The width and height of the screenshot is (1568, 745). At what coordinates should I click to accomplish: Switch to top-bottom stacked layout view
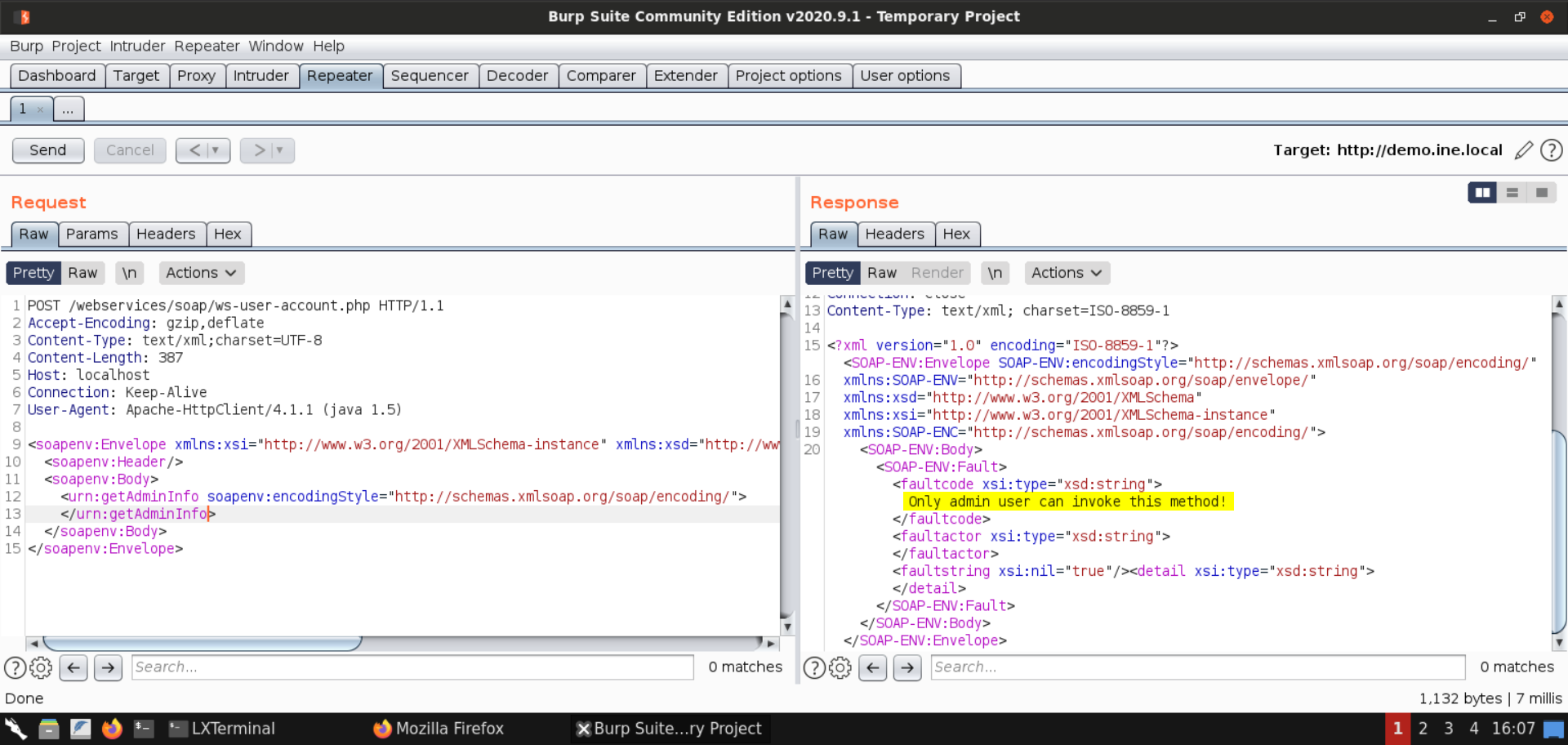pyautogui.click(x=1512, y=193)
